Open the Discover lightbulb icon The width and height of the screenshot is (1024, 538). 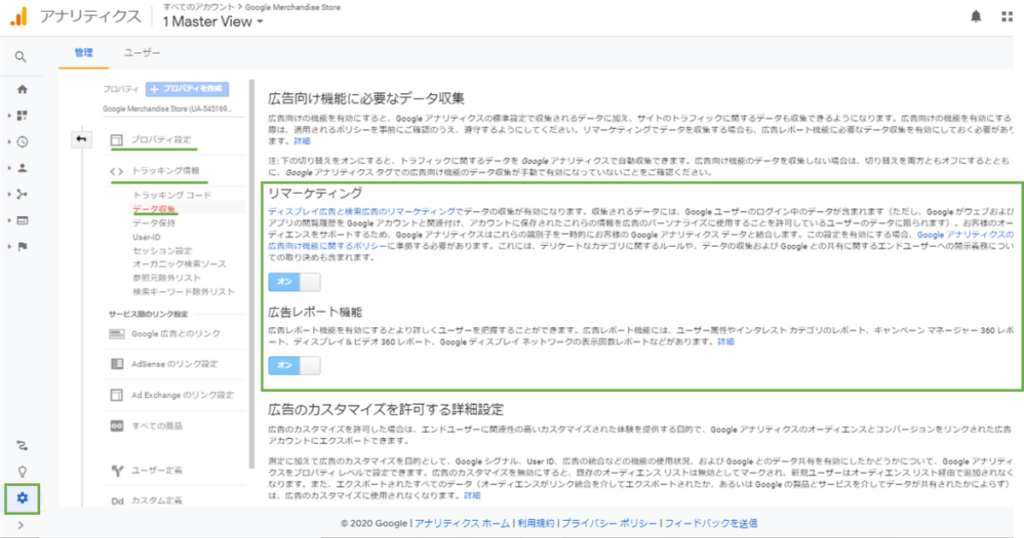(22, 471)
